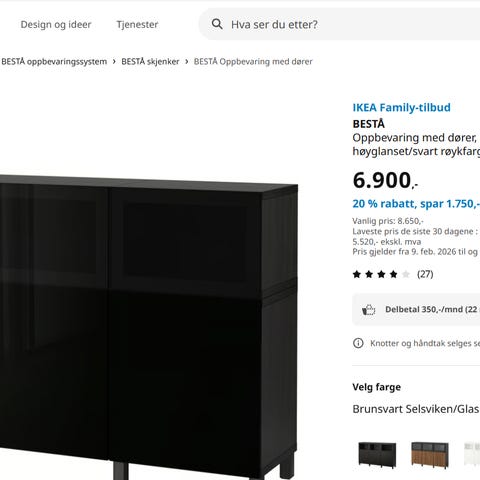Click the star rating icons

(381, 274)
